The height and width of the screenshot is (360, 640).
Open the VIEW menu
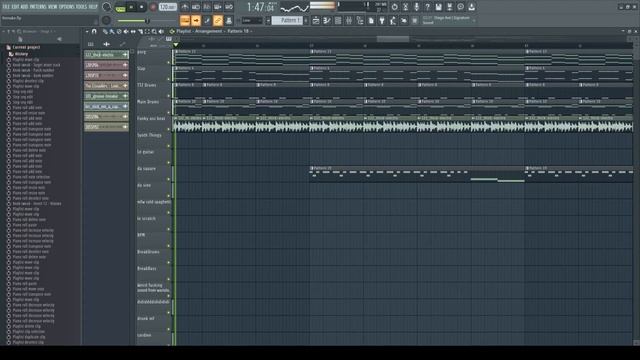point(53,7)
